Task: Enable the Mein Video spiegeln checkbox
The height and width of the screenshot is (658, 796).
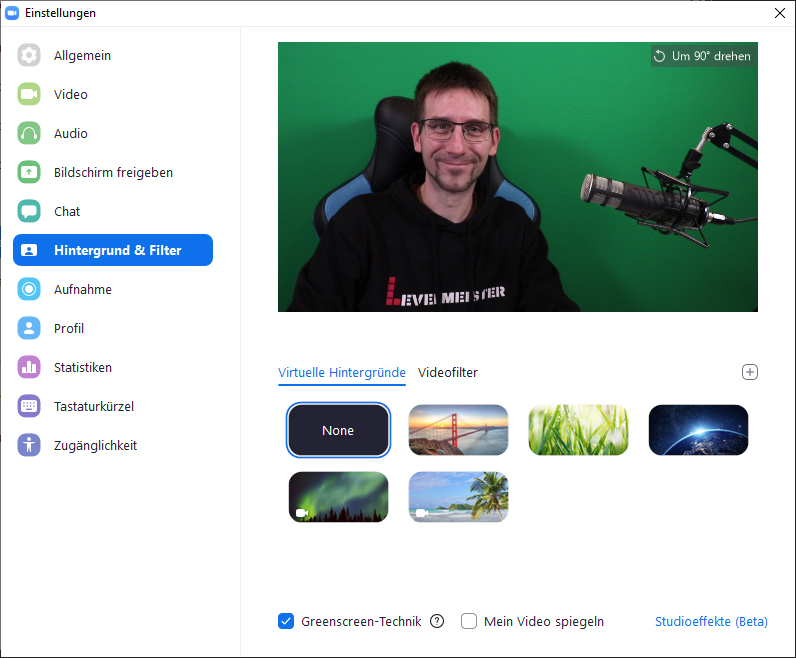Action: 469,621
